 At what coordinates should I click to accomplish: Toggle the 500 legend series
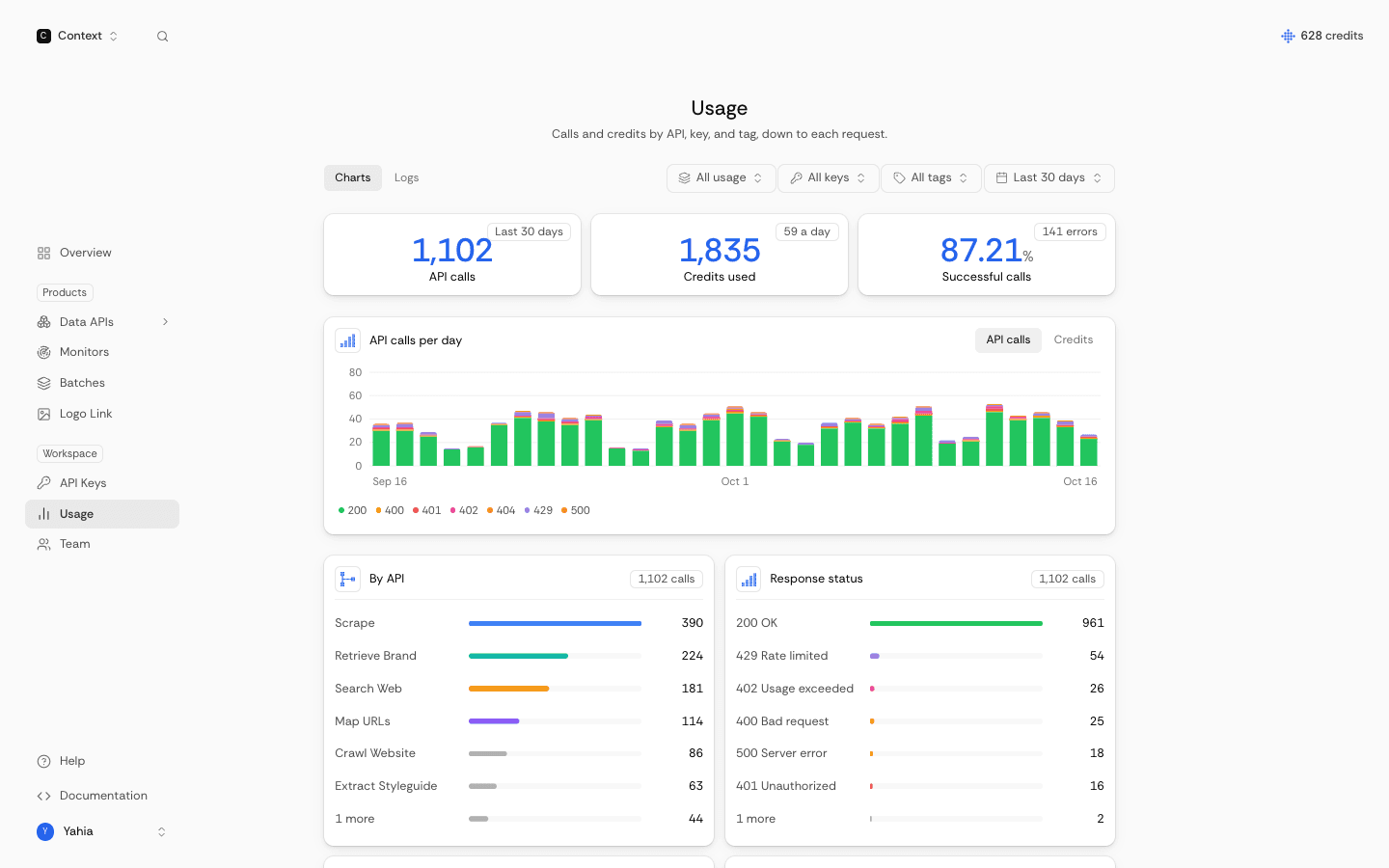tap(576, 510)
